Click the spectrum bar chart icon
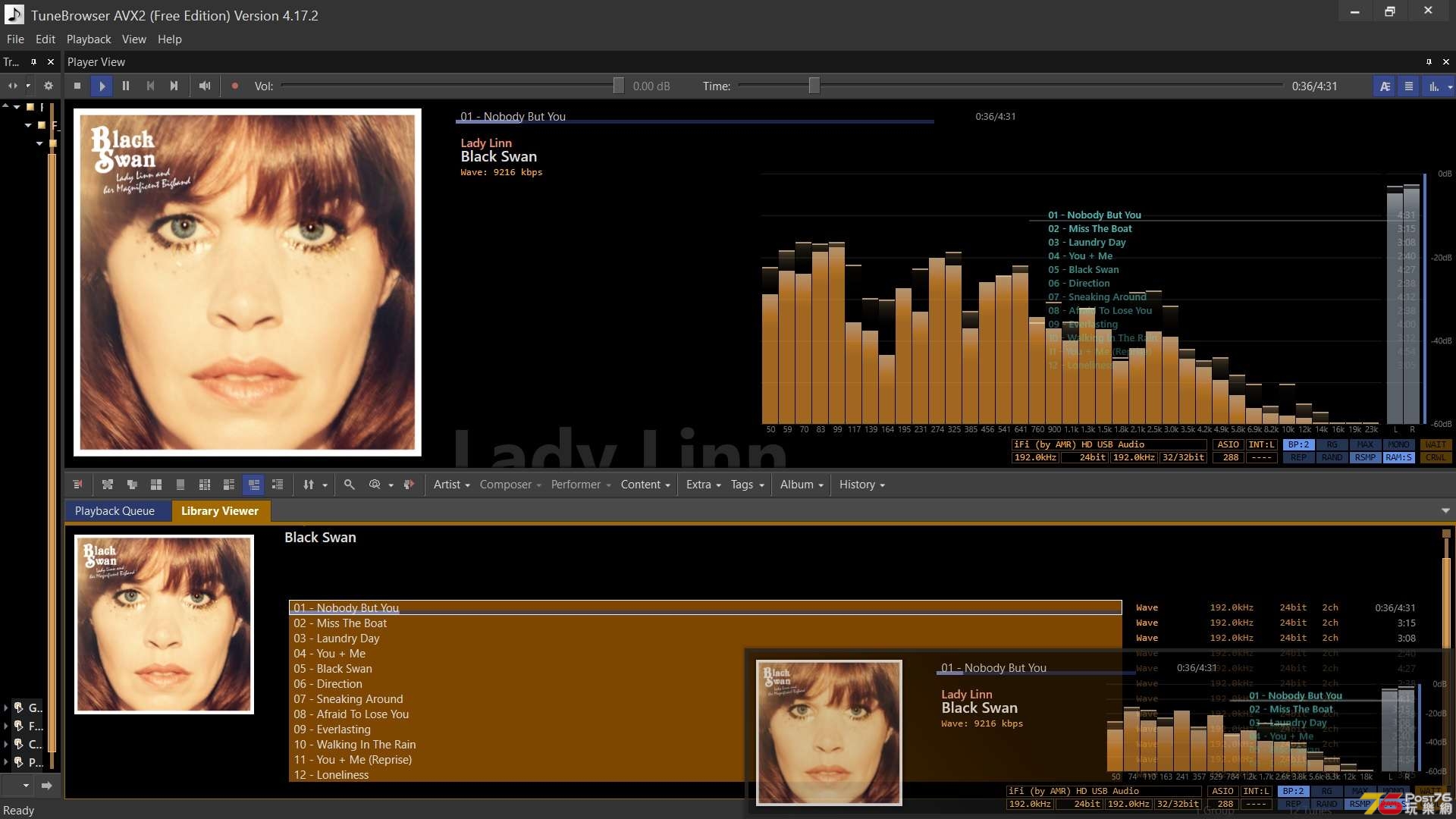The height and width of the screenshot is (819, 1456). 1433,86
